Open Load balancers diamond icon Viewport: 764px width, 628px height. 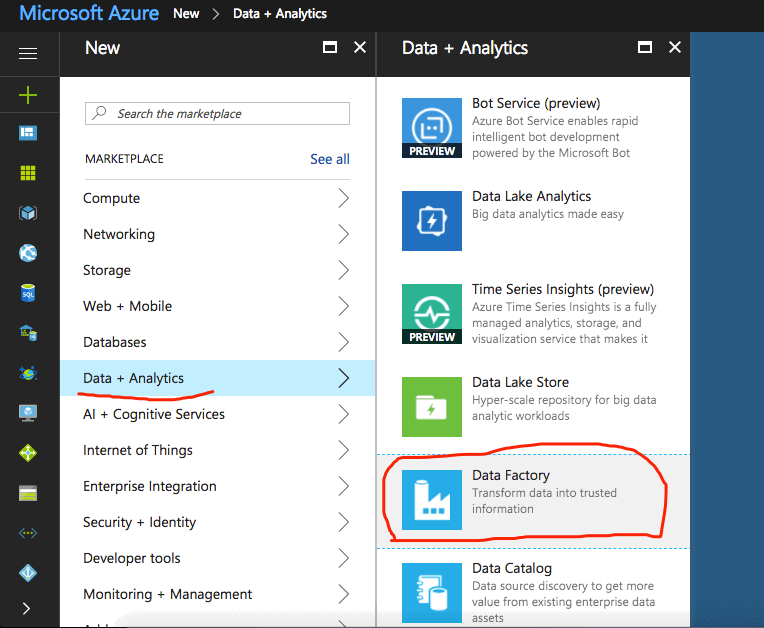28,453
